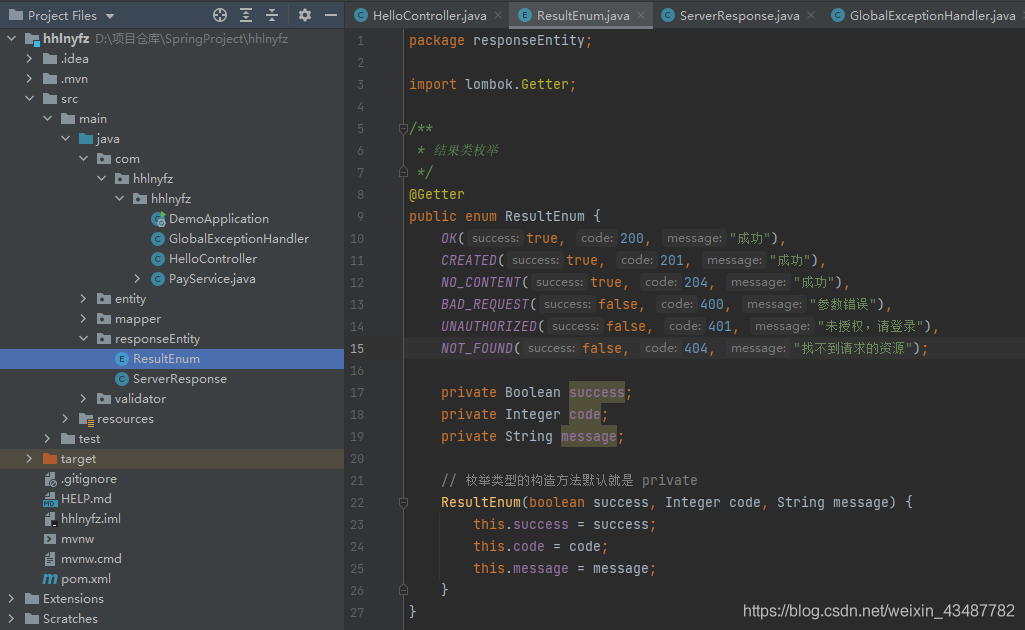Open the ServerResponse.java tab
The width and height of the screenshot is (1025, 630).
[739, 16]
